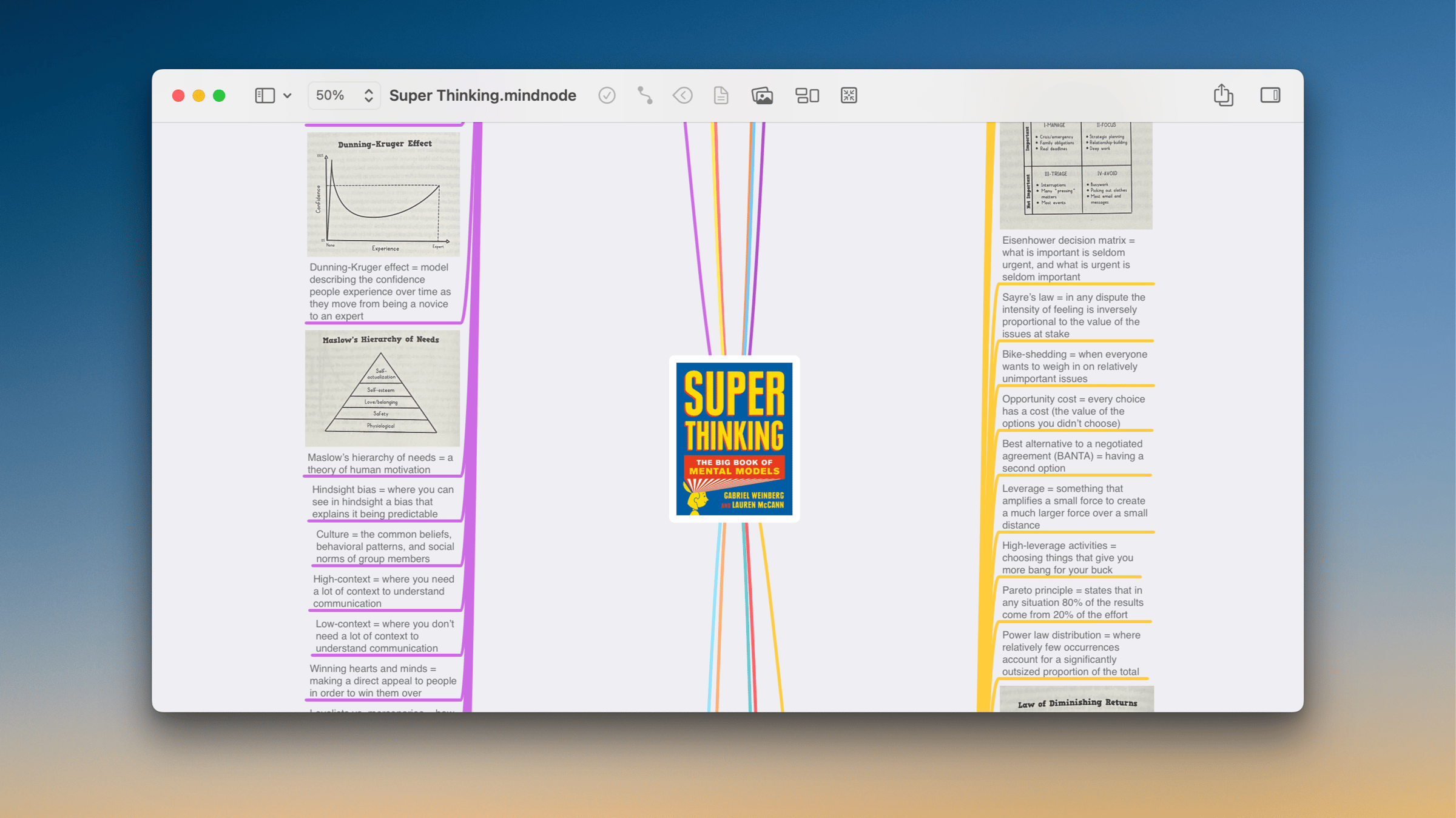Close the window with the red button

[178, 95]
